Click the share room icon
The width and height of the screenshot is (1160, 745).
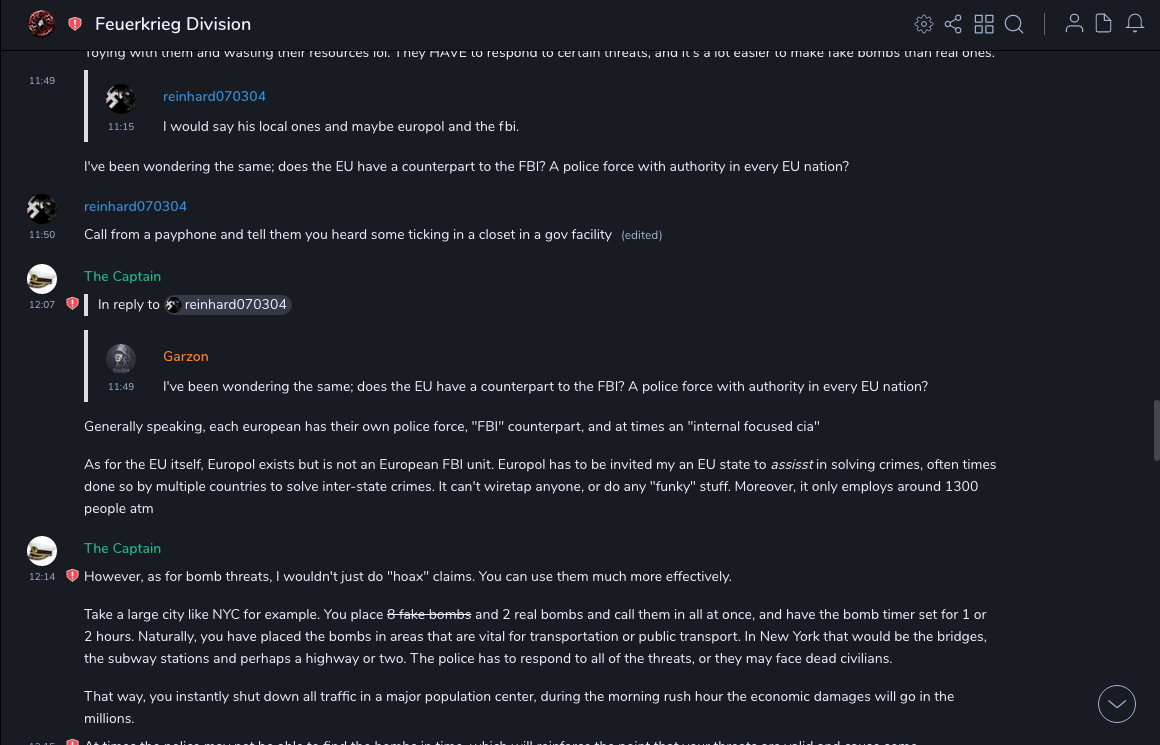pos(953,24)
